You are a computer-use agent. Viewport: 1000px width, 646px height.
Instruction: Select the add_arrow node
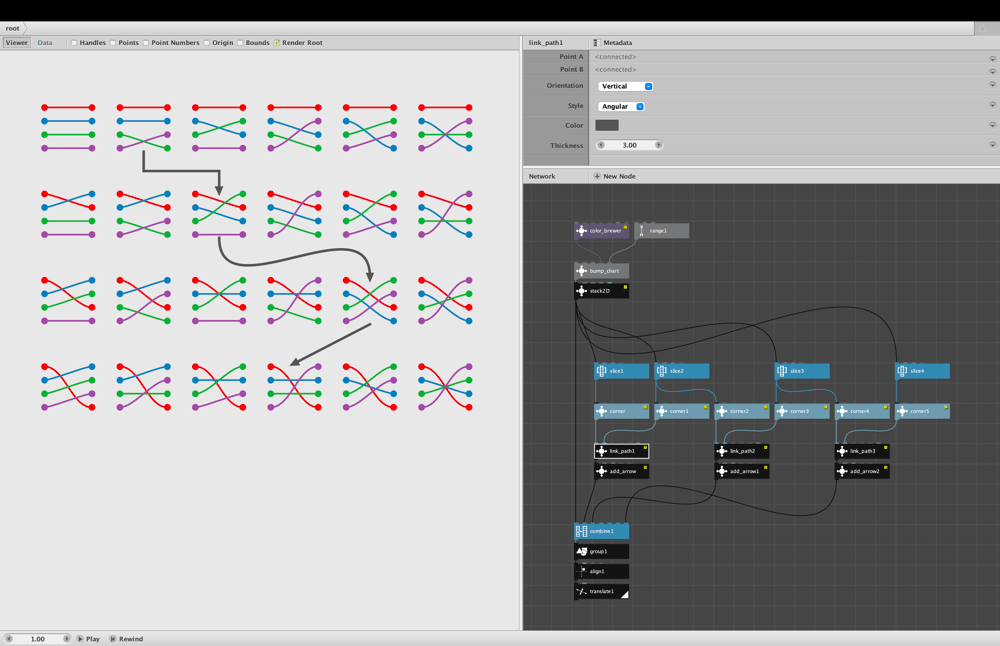(x=622, y=471)
